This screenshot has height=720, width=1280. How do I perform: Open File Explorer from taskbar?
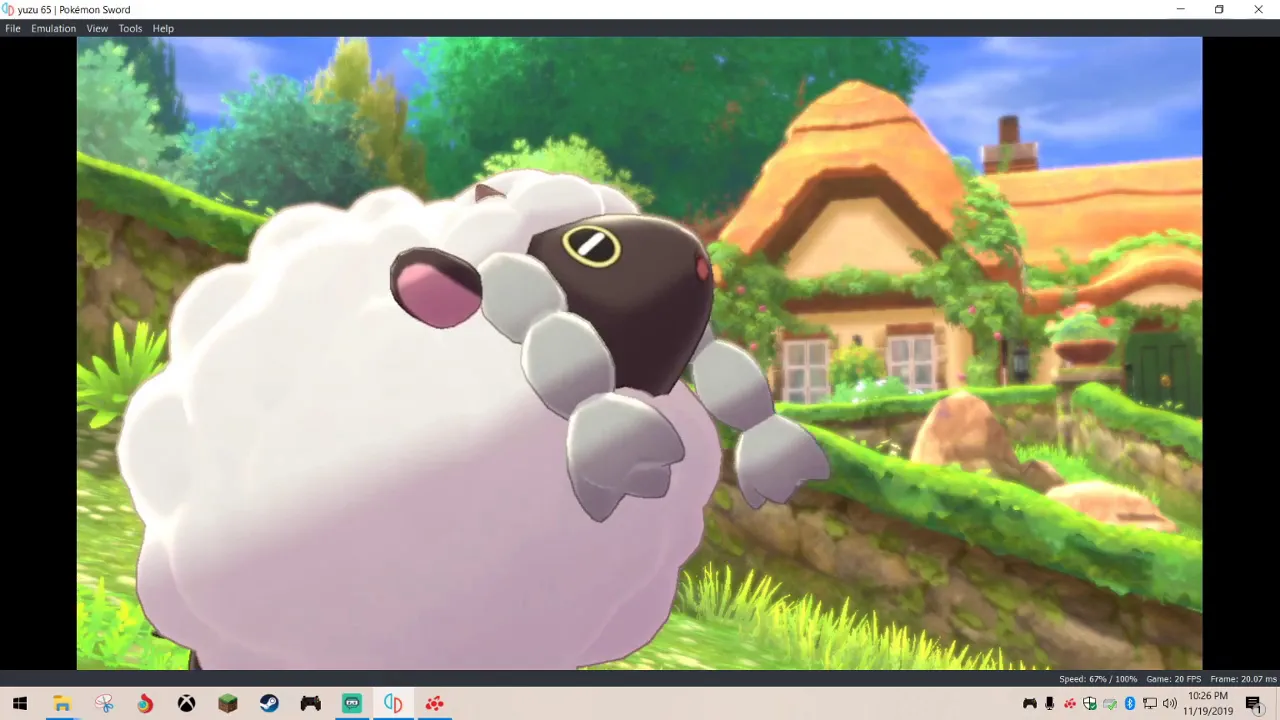(x=62, y=703)
